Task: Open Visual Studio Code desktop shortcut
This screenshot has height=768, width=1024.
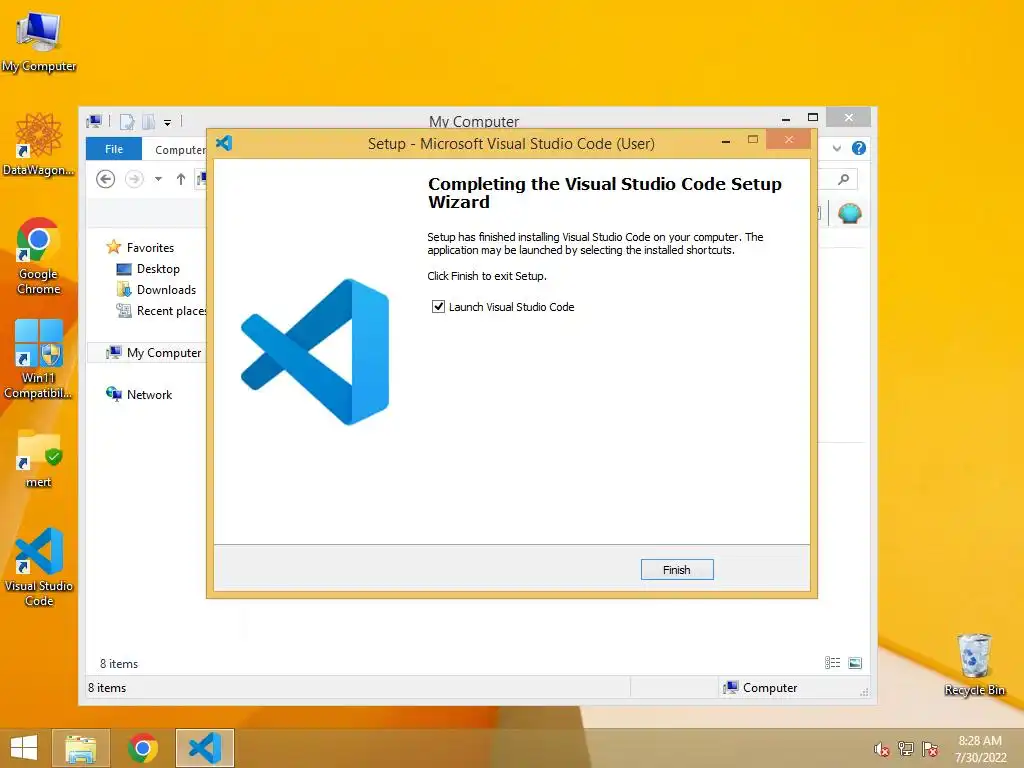Action: 39,567
